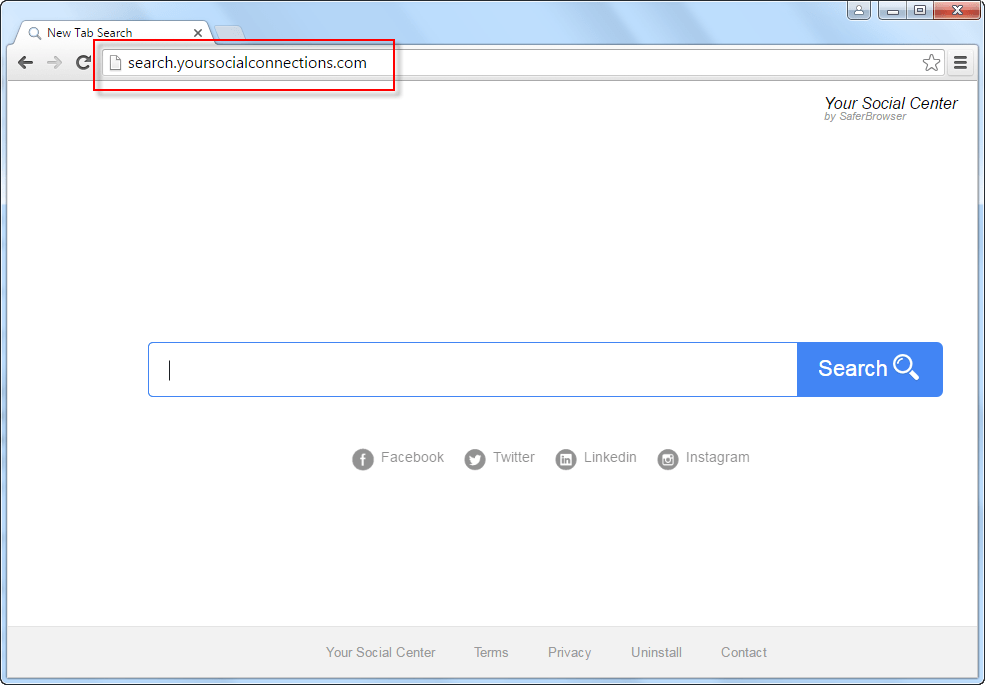Bookmark this page with the star icon
985x685 pixels.
coord(931,62)
